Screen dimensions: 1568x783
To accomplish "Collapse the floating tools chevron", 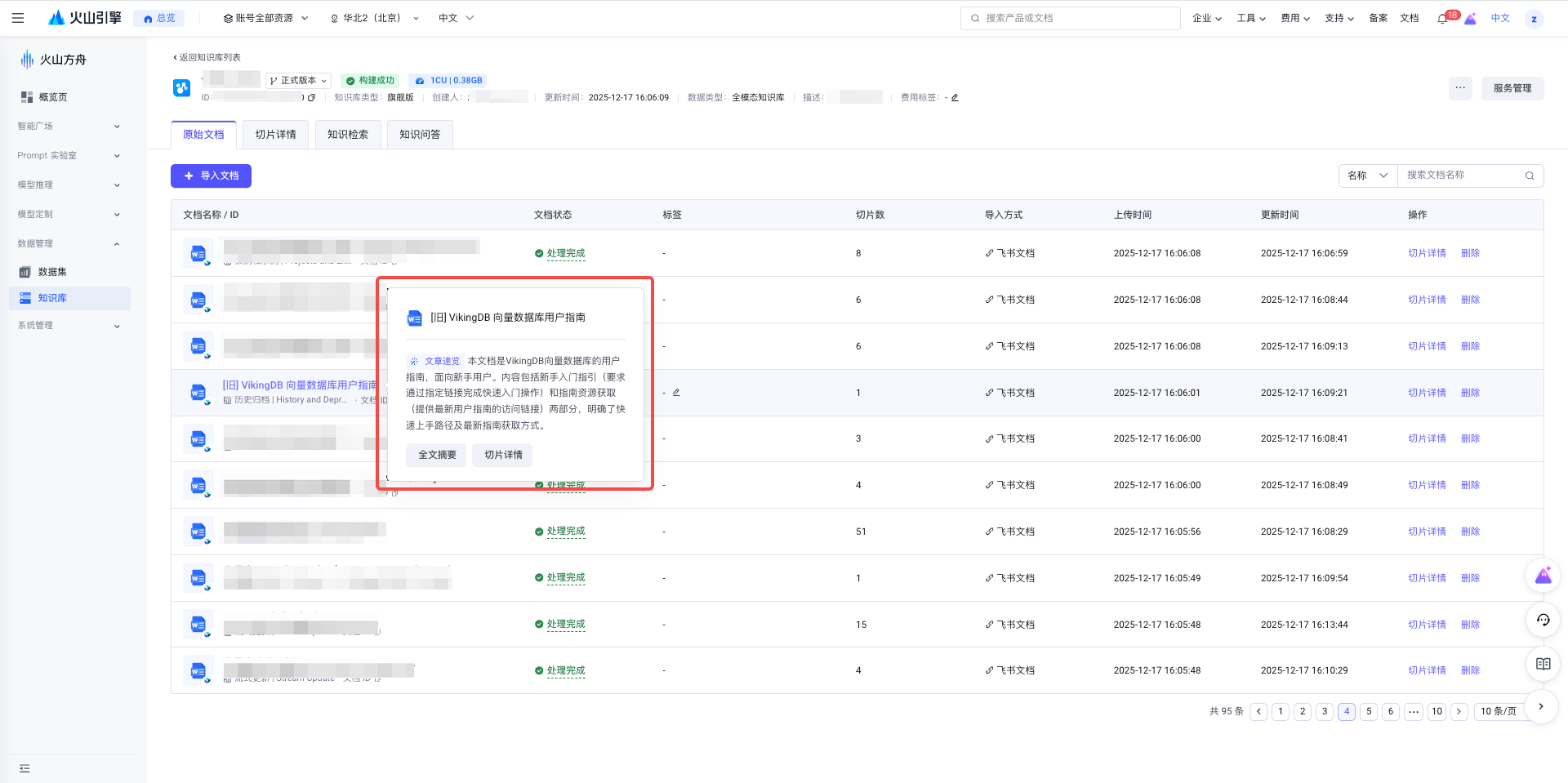I will (1541, 706).
